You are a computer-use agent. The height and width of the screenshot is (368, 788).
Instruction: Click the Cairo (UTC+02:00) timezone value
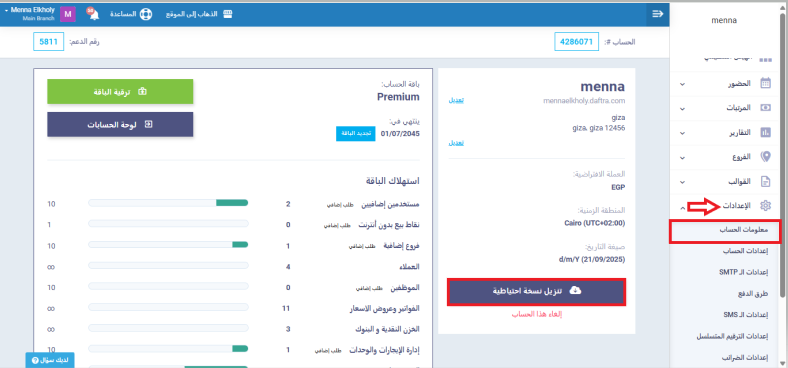point(595,223)
